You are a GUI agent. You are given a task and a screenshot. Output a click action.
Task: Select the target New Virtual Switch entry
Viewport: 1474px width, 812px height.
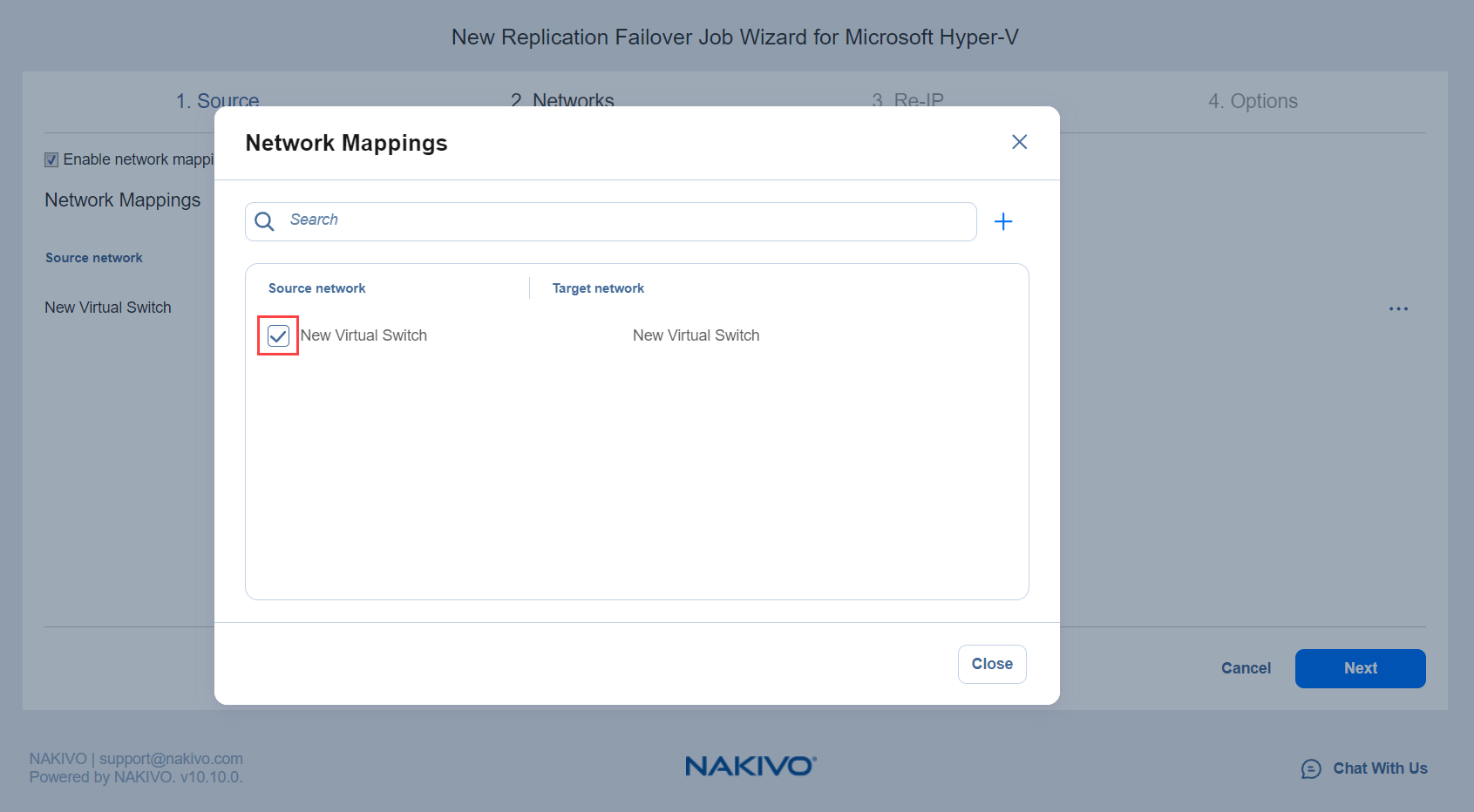(696, 335)
